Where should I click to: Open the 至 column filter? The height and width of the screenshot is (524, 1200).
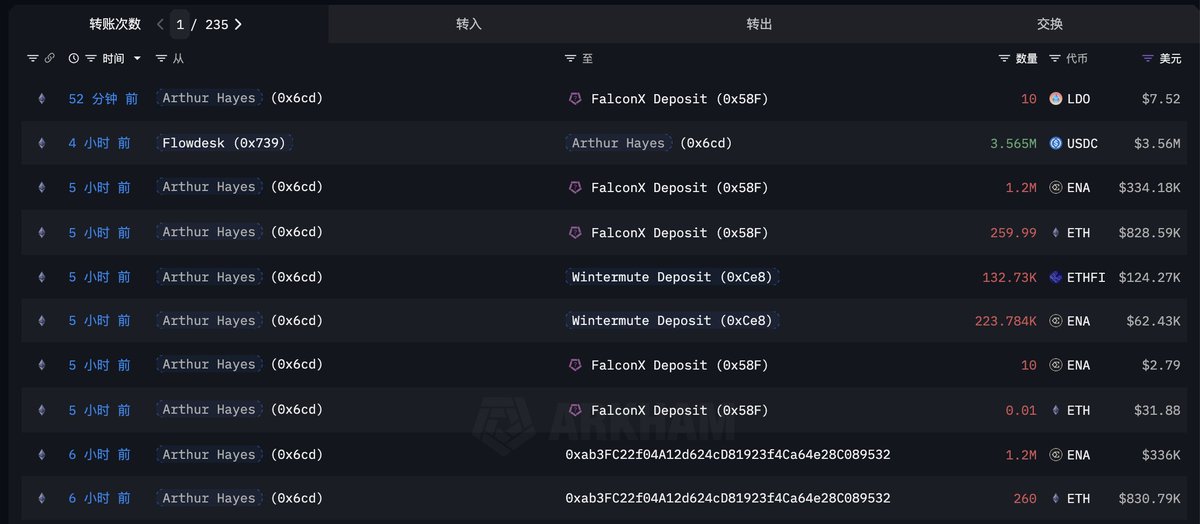[571, 59]
